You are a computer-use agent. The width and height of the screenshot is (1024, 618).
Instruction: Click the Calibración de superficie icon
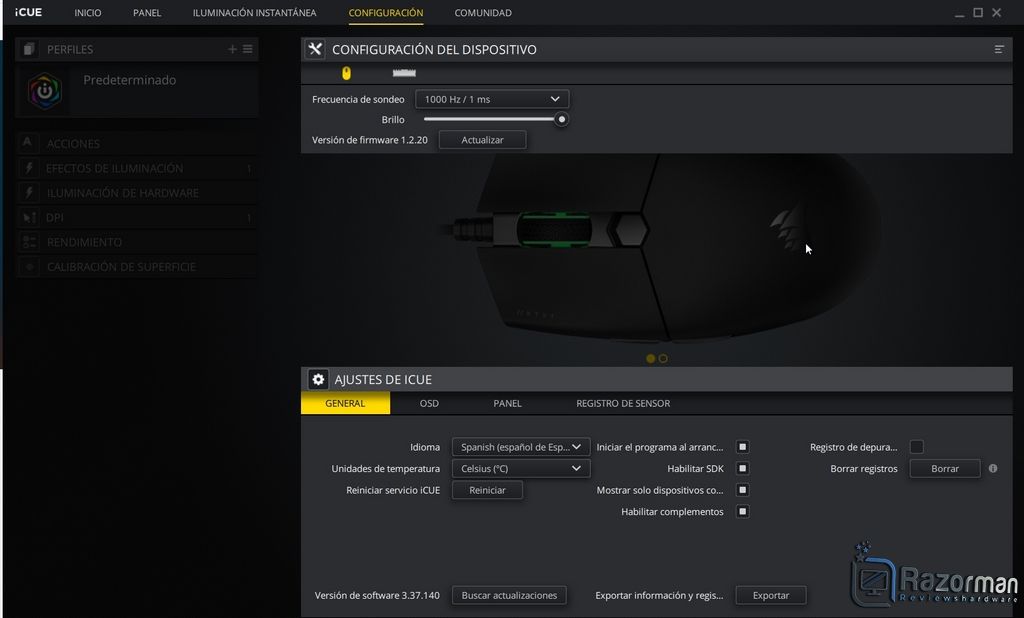click(x=28, y=267)
